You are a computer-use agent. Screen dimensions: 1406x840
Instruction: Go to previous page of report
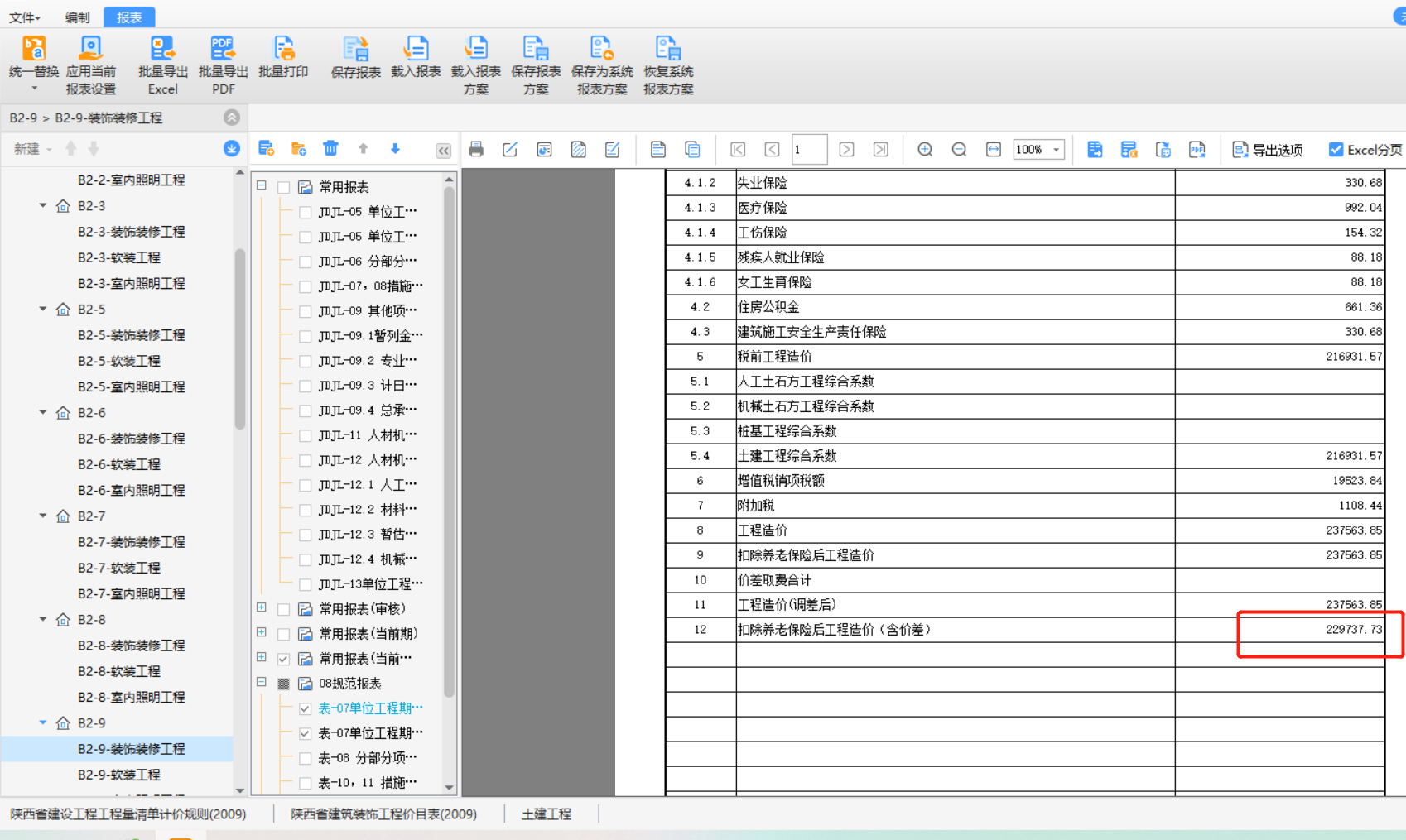(x=772, y=150)
